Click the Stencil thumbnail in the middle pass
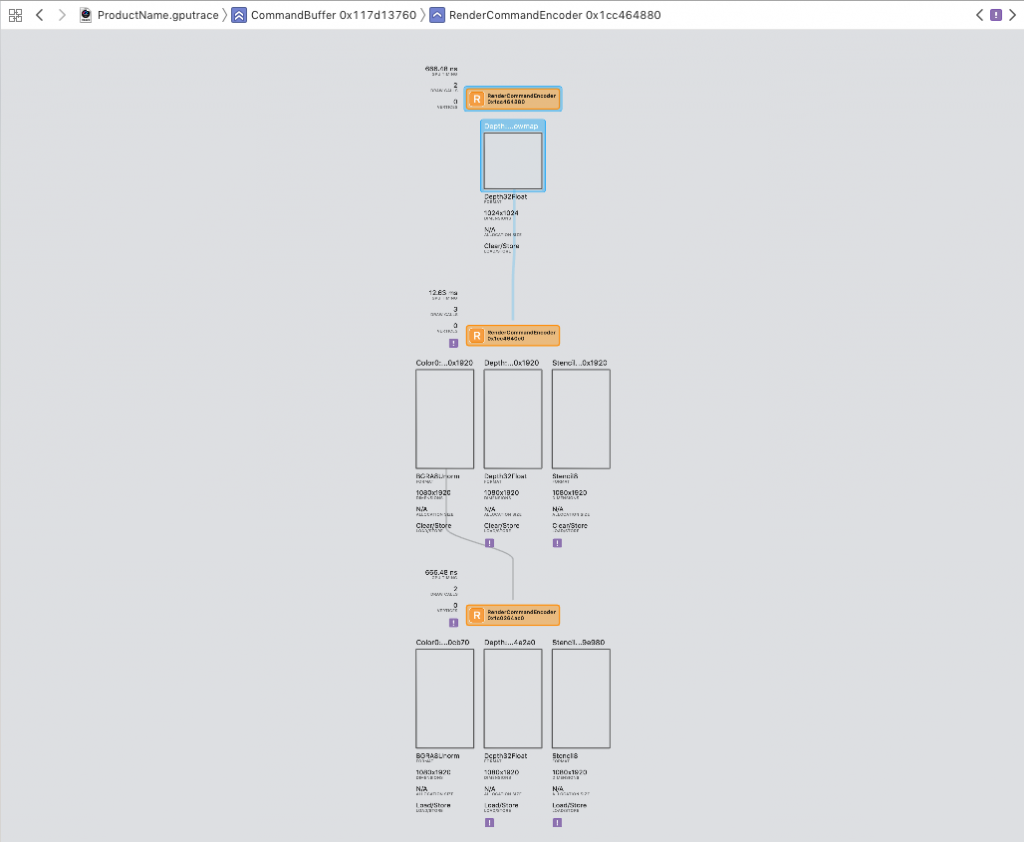The width and height of the screenshot is (1024, 842). click(x=581, y=418)
